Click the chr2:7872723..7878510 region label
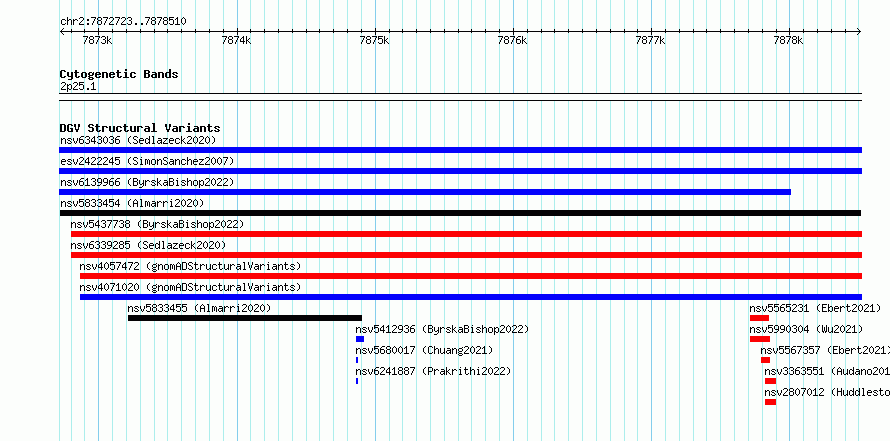The height and width of the screenshot is (441, 890). 123,22
